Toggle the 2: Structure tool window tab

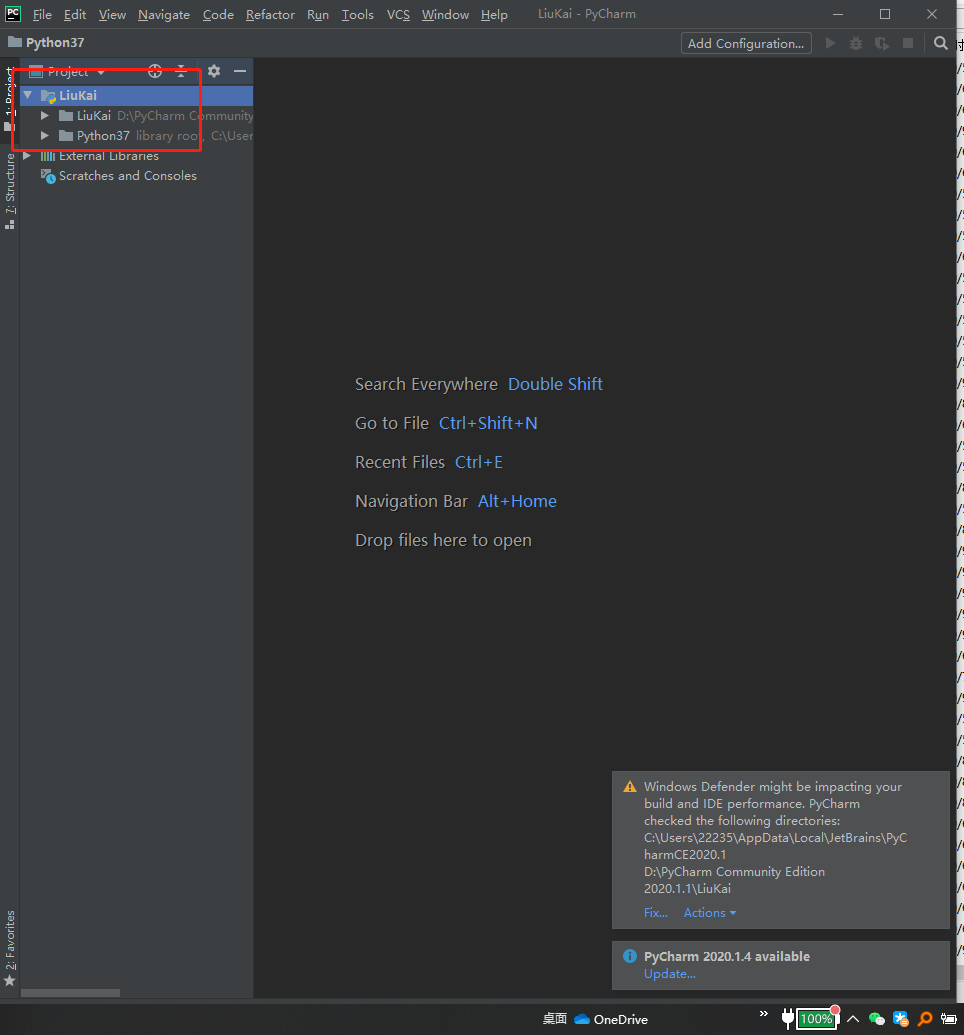[x=9, y=191]
